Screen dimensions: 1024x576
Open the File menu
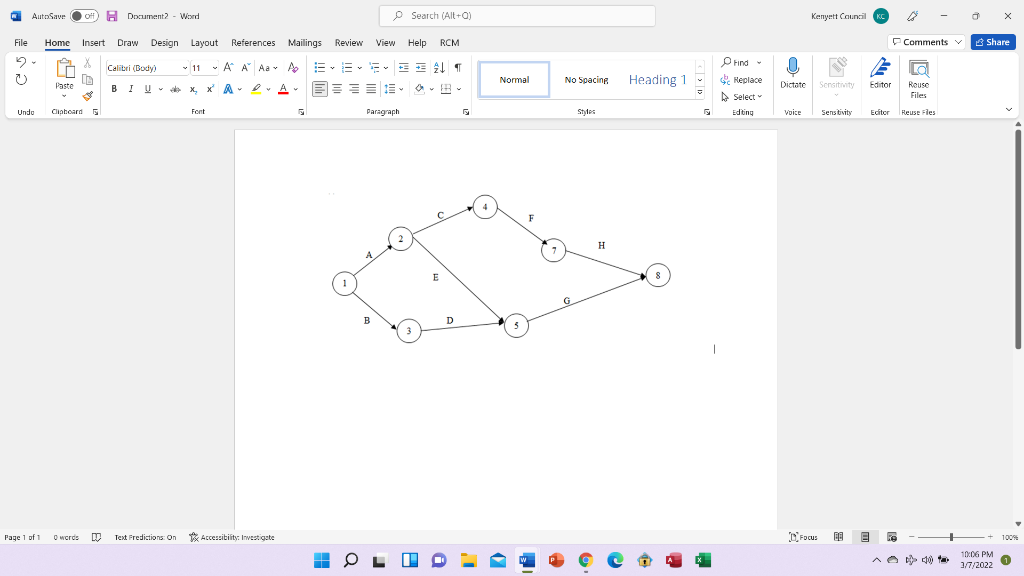click(x=21, y=42)
